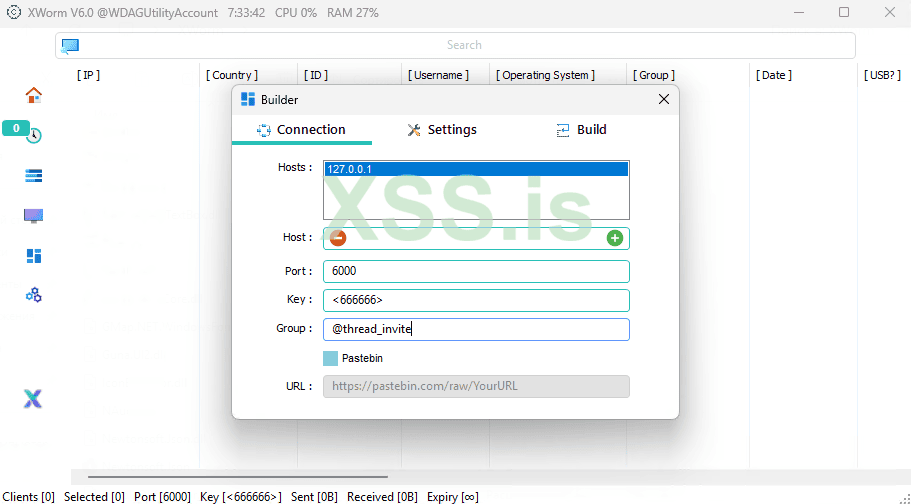This screenshot has width=911, height=504.
Task: Click the X logo icon in sidebar
Action: 33,399
